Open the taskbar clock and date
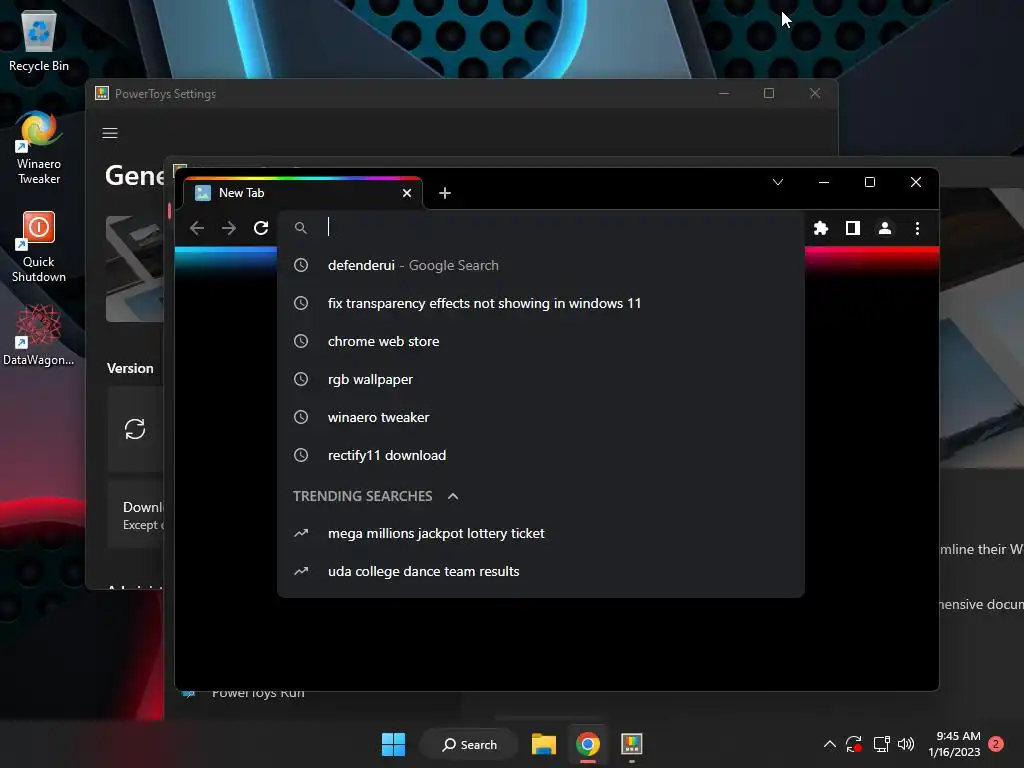This screenshot has width=1024, height=768. click(954, 744)
